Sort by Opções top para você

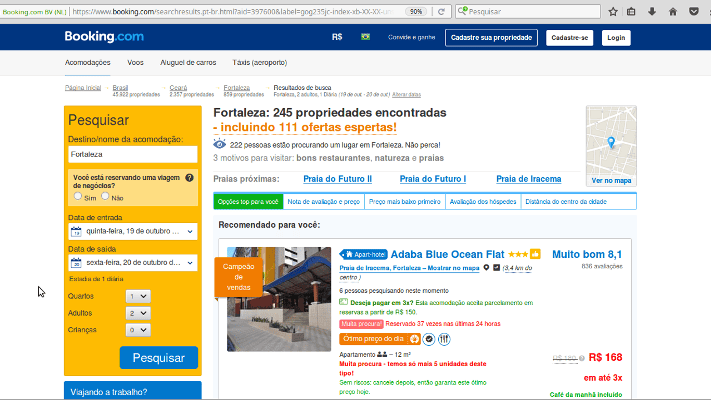tap(248, 202)
